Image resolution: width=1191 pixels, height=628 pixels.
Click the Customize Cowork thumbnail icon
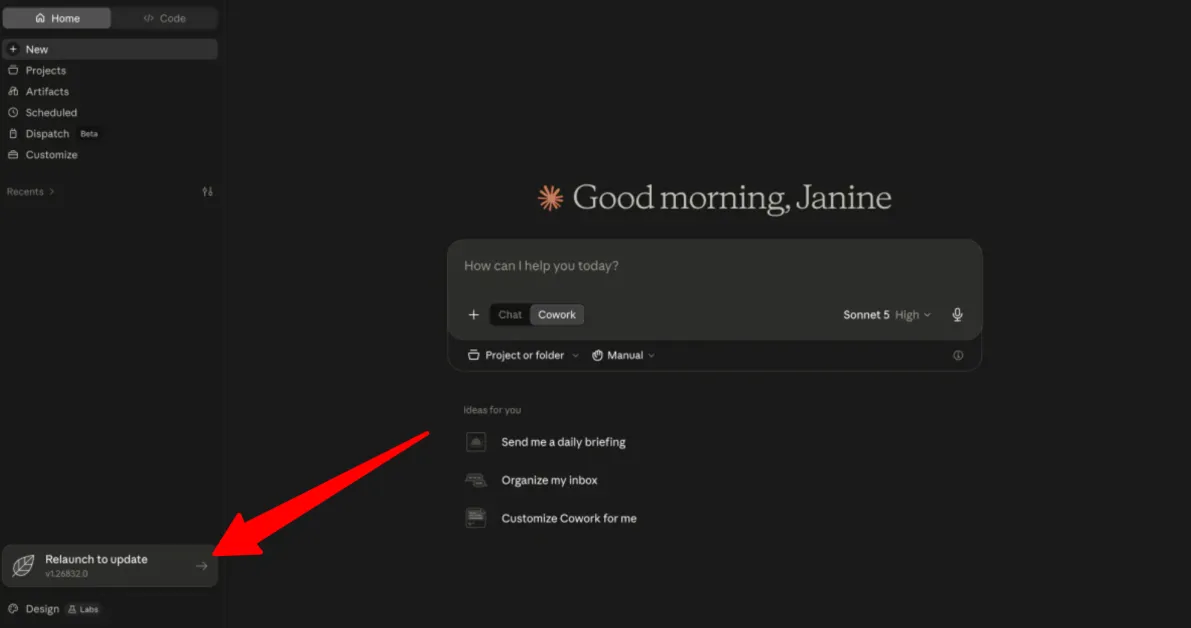point(475,519)
